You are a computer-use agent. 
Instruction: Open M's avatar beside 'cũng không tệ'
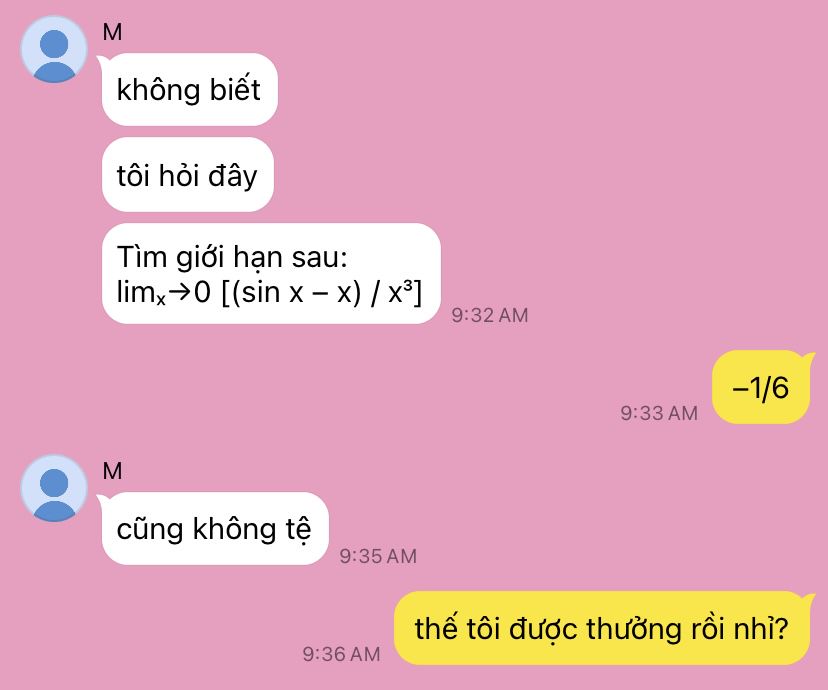coord(54,488)
